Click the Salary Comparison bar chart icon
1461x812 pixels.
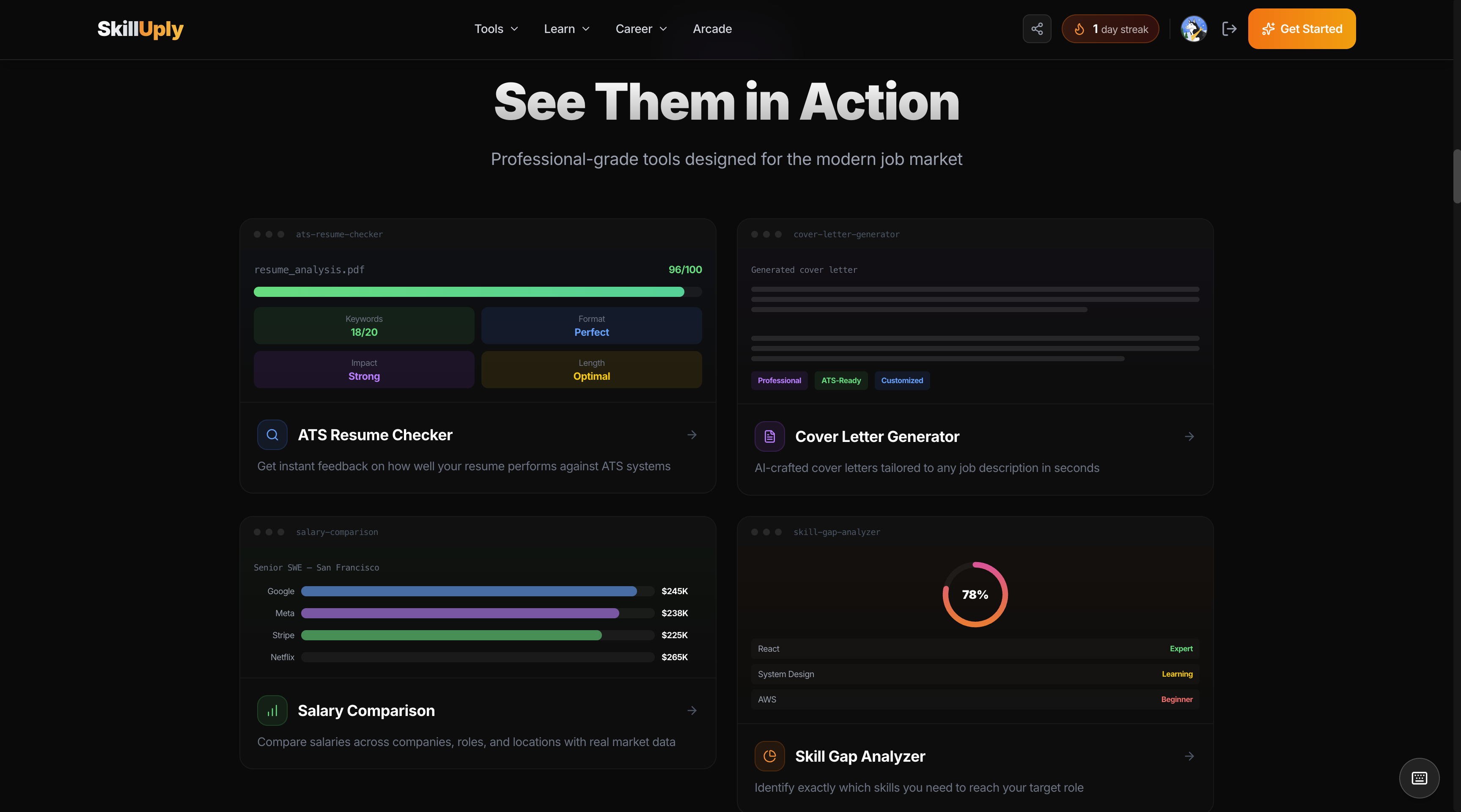coord(272,710)
